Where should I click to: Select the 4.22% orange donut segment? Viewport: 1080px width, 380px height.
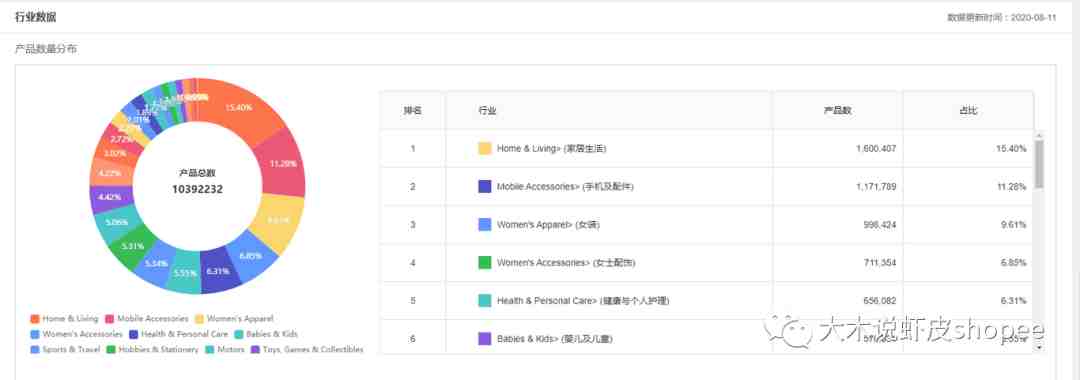(110, 173)
